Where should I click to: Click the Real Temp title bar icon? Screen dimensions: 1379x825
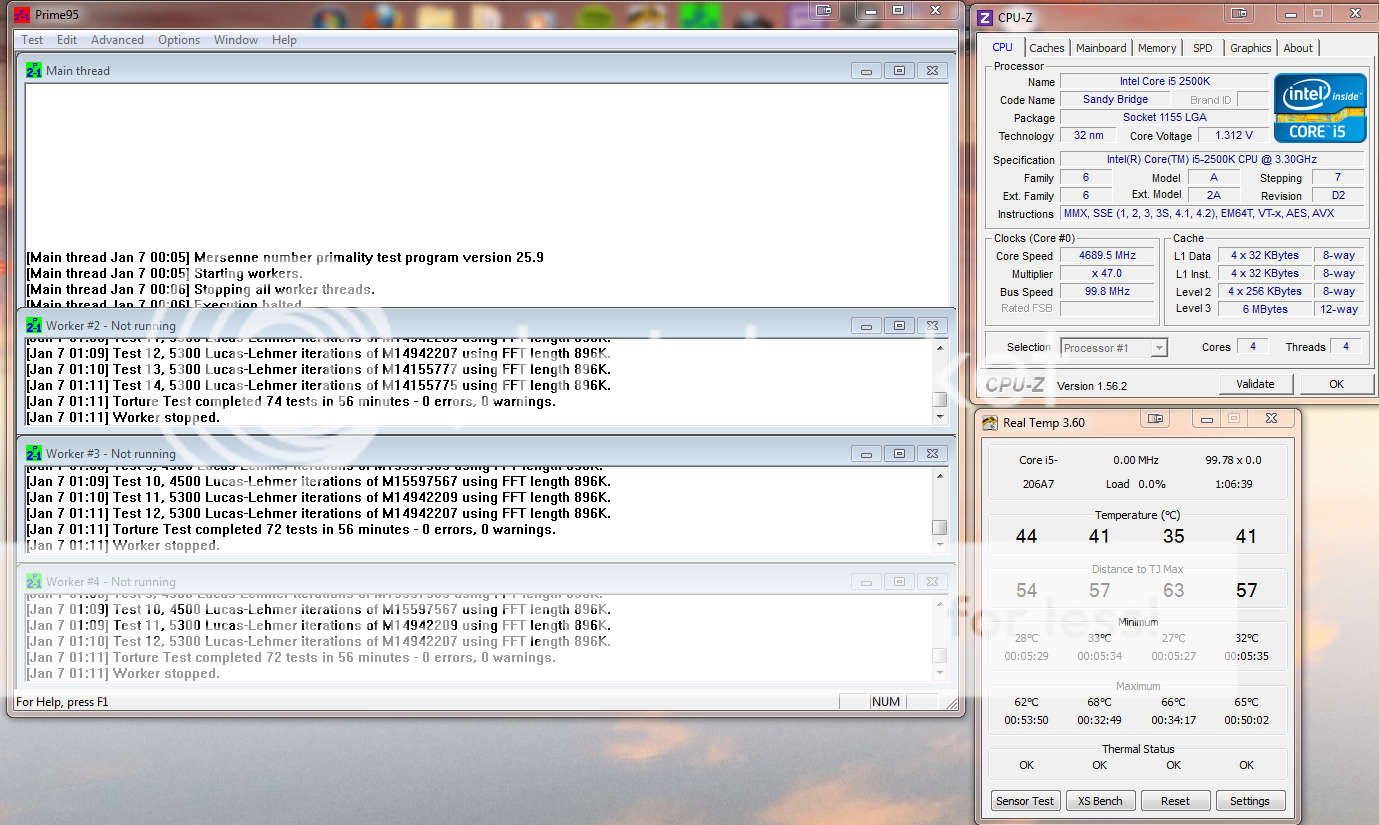pos(990,423)
